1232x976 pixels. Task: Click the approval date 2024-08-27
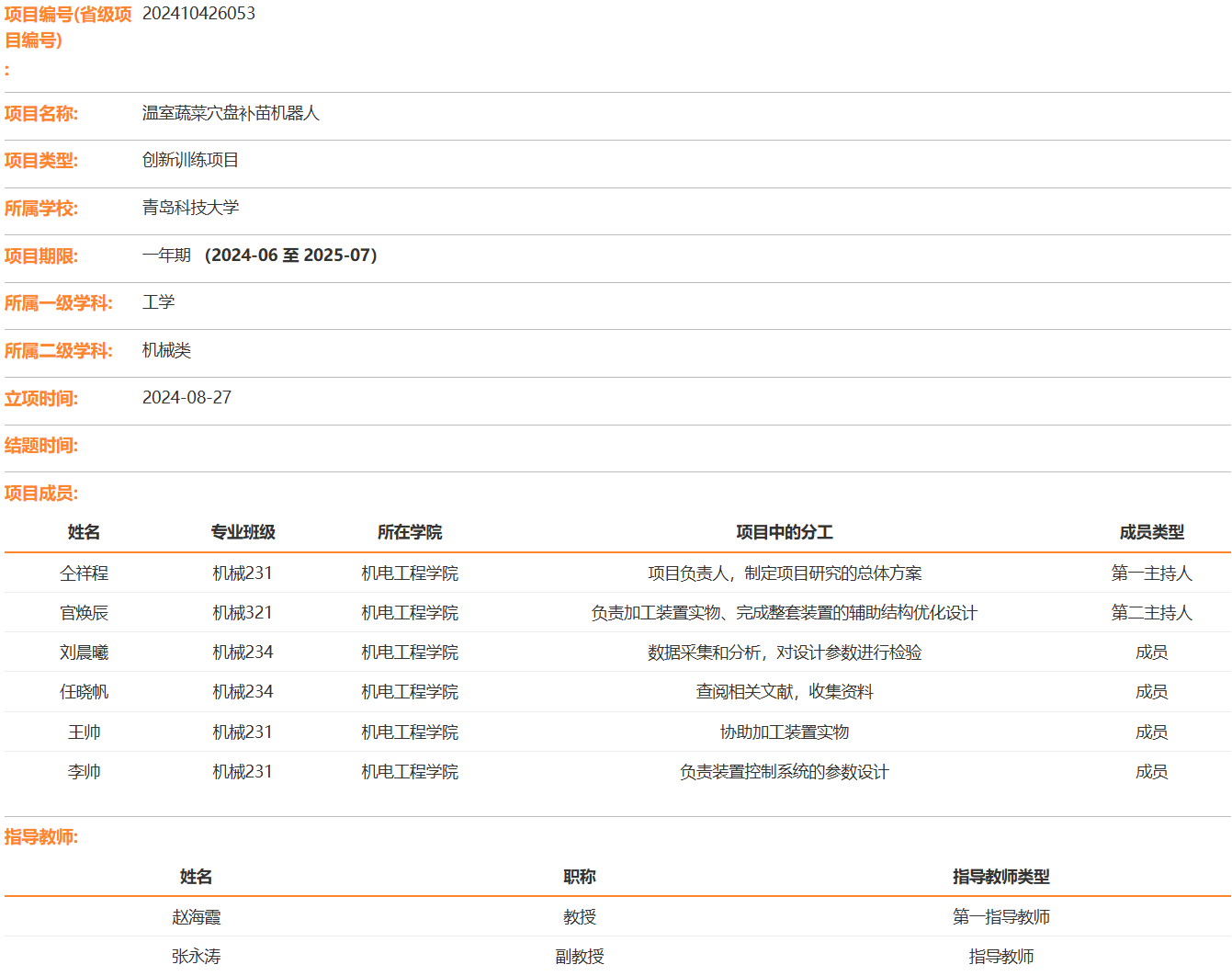pyautogui.click(x=186, y=398)
